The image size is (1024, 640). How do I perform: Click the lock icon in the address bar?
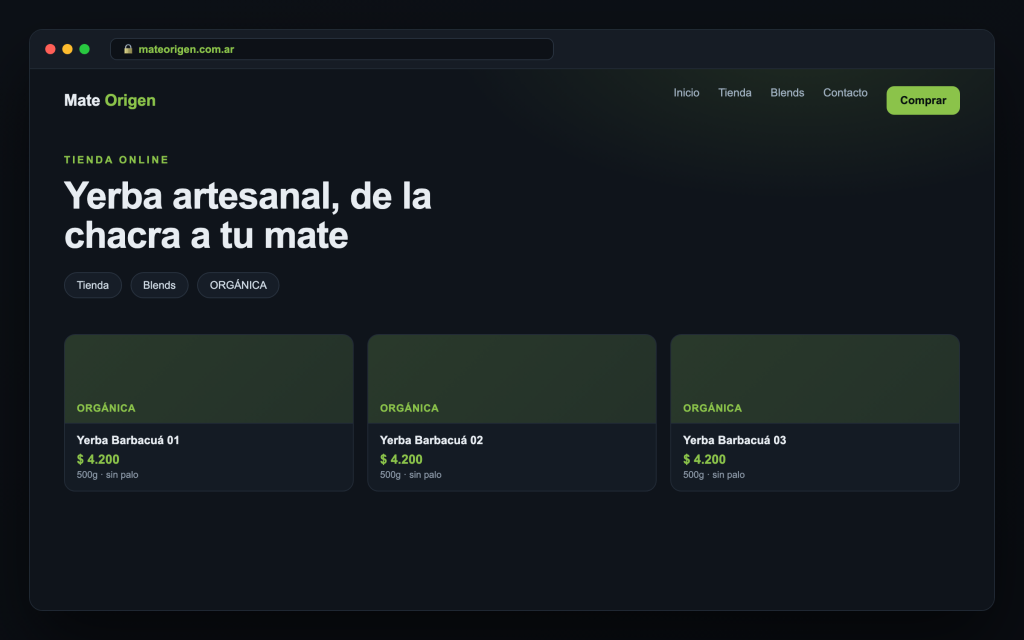point(128,49)
